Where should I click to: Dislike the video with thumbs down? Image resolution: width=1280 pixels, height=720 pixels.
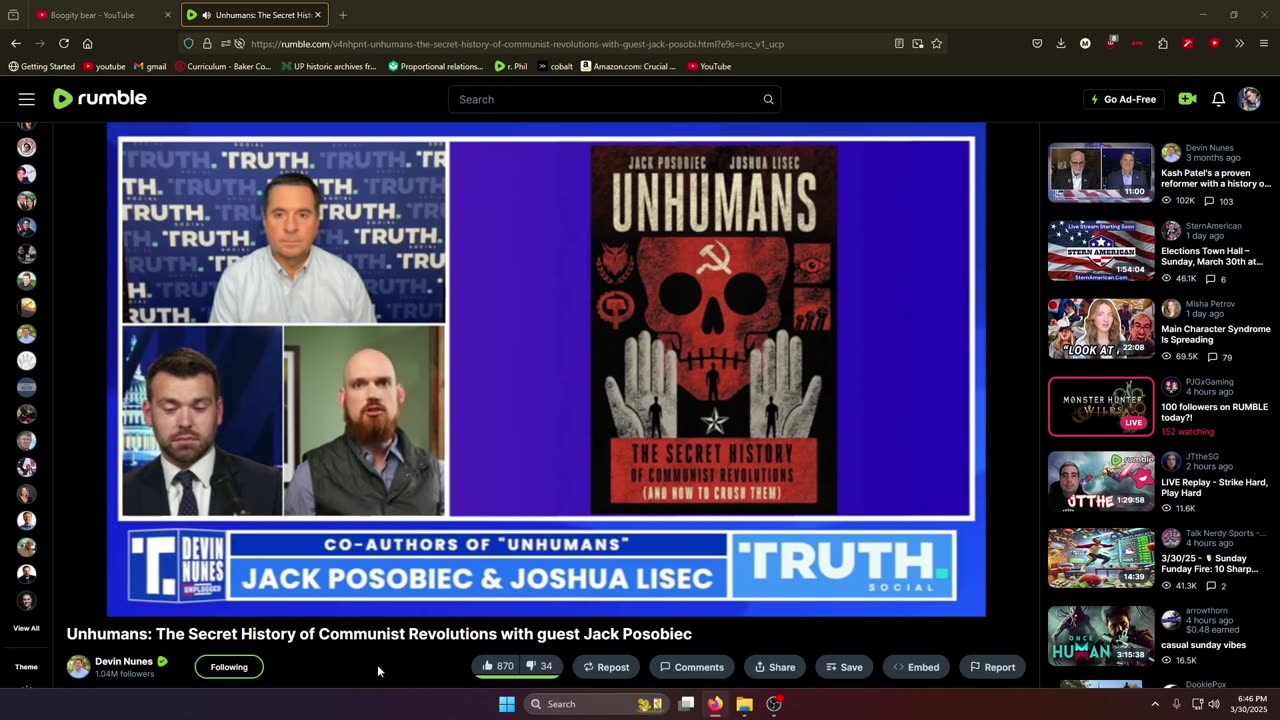click(540, 666)
